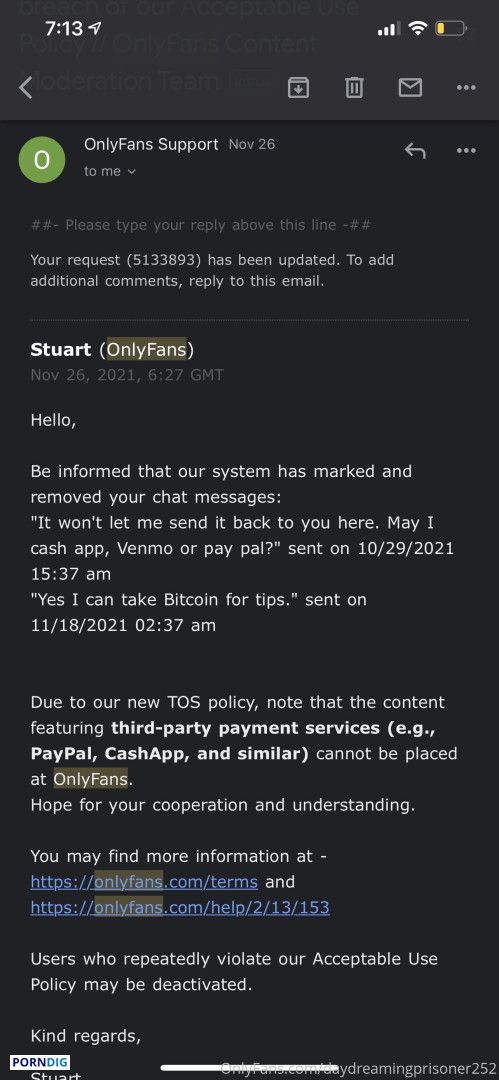Open the message more options beside reply

(x=466, y=151)
